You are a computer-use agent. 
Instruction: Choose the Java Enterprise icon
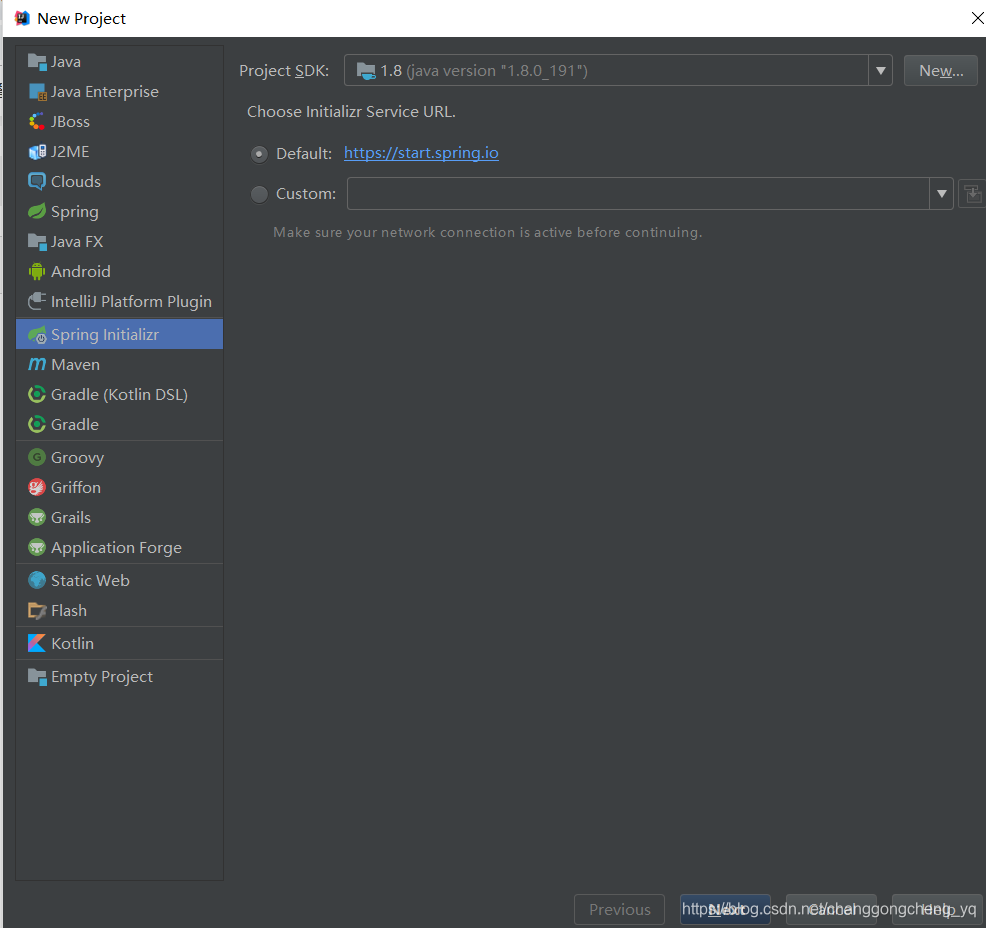point(37,92)
